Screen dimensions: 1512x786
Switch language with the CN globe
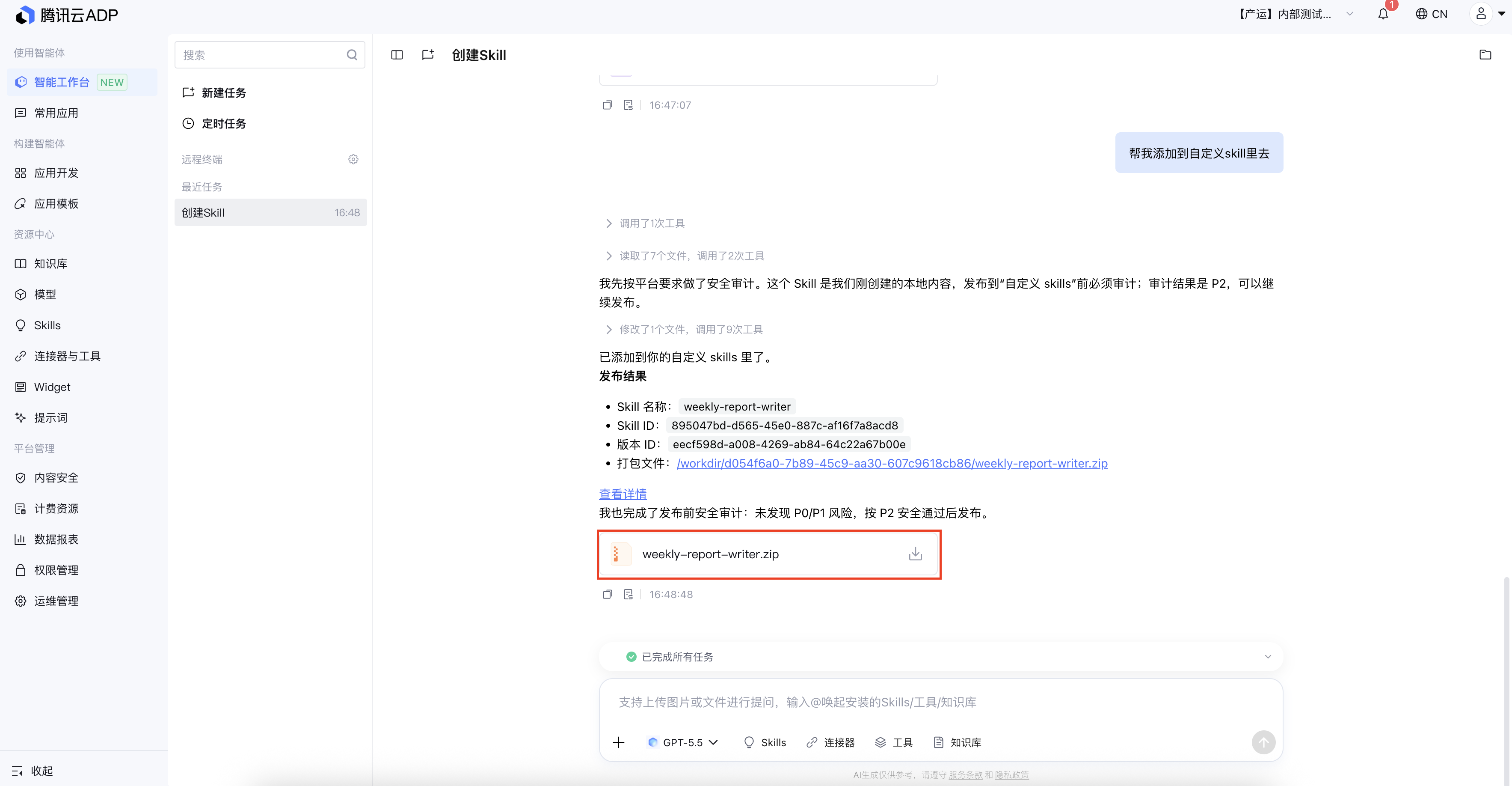click(1431, 14)
